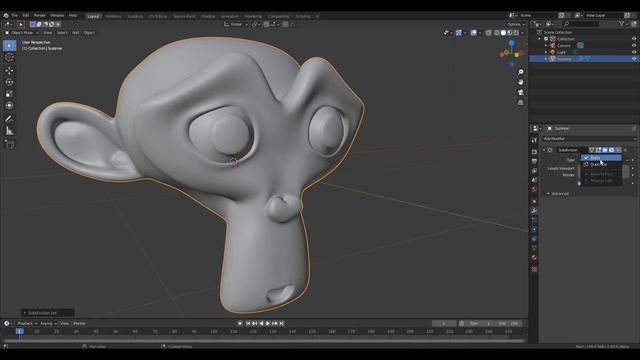Toggle X-ray mode icon

489,33
